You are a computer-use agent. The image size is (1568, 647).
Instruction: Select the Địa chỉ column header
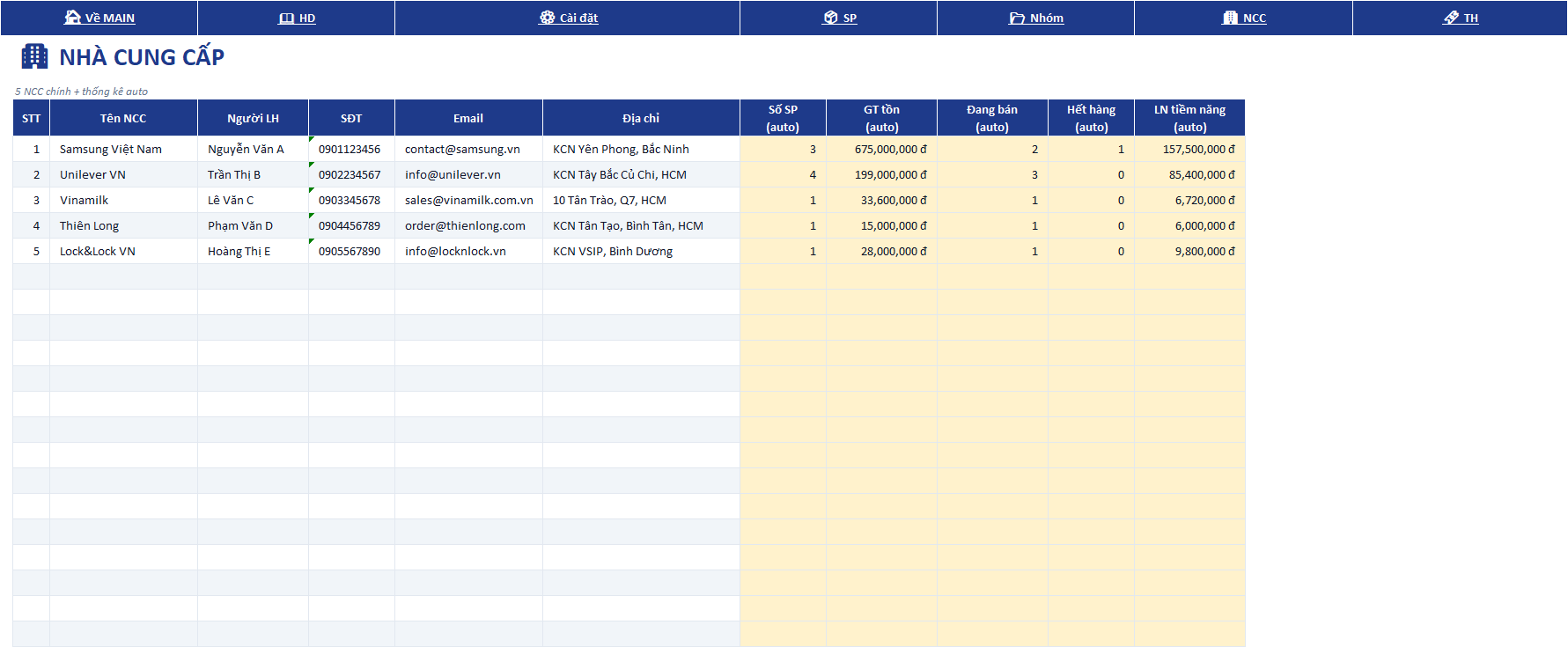pyautogui.click(x=641, y=118)
